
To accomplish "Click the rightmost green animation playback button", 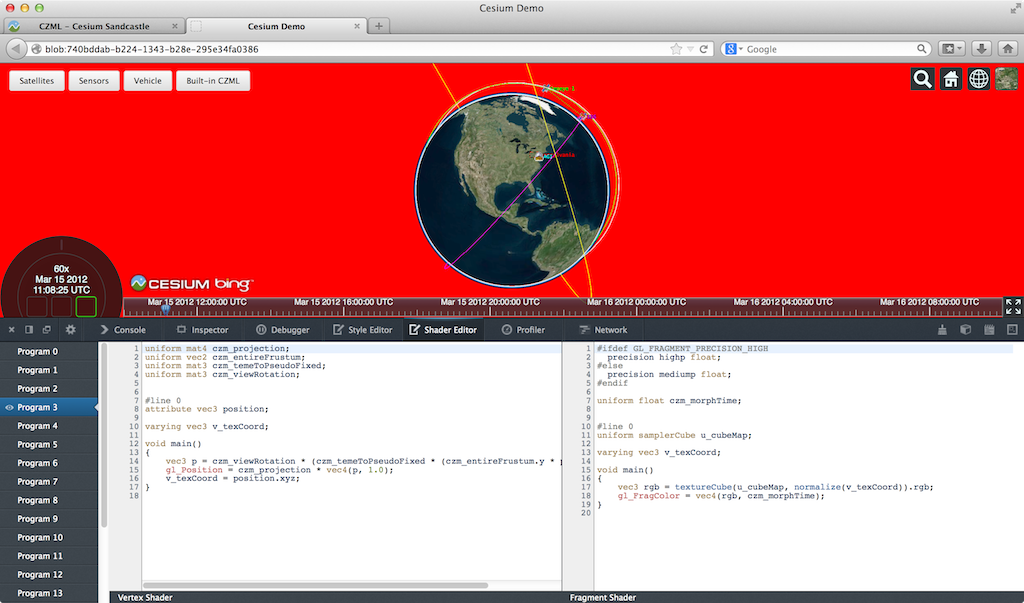I will coord(86,306).
